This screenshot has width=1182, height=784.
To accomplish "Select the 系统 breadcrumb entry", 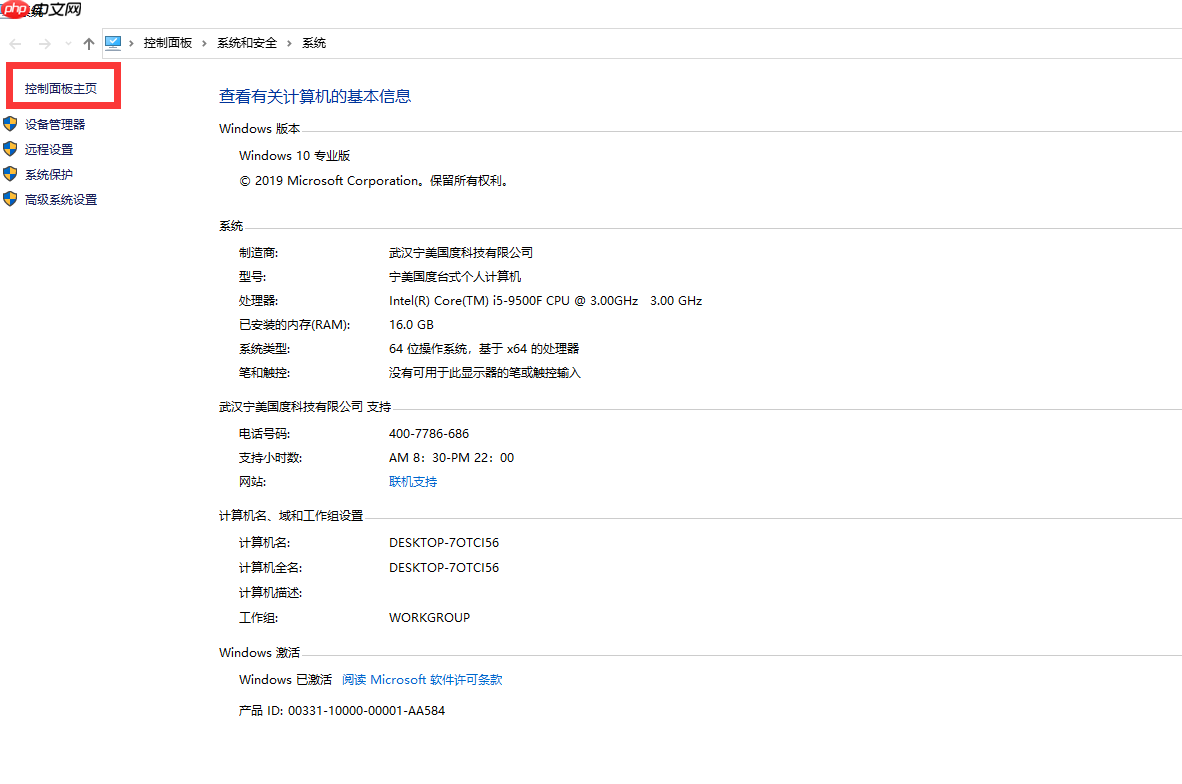I will tap(313, 43).
